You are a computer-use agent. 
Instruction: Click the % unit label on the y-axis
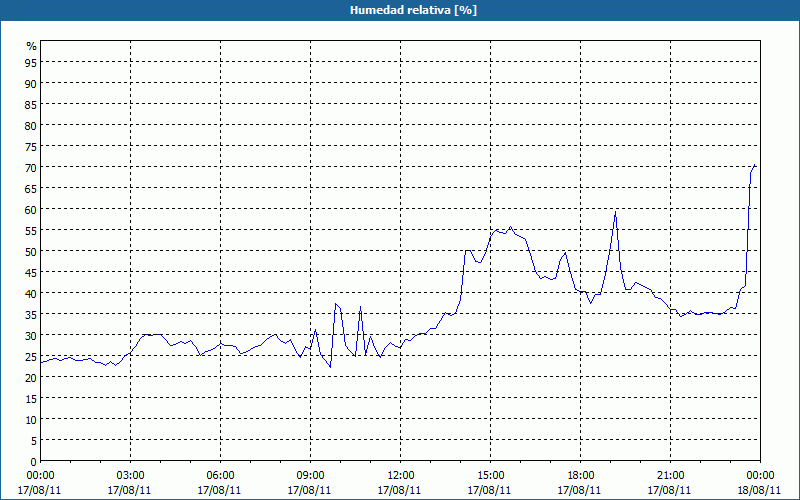(32, 46)
